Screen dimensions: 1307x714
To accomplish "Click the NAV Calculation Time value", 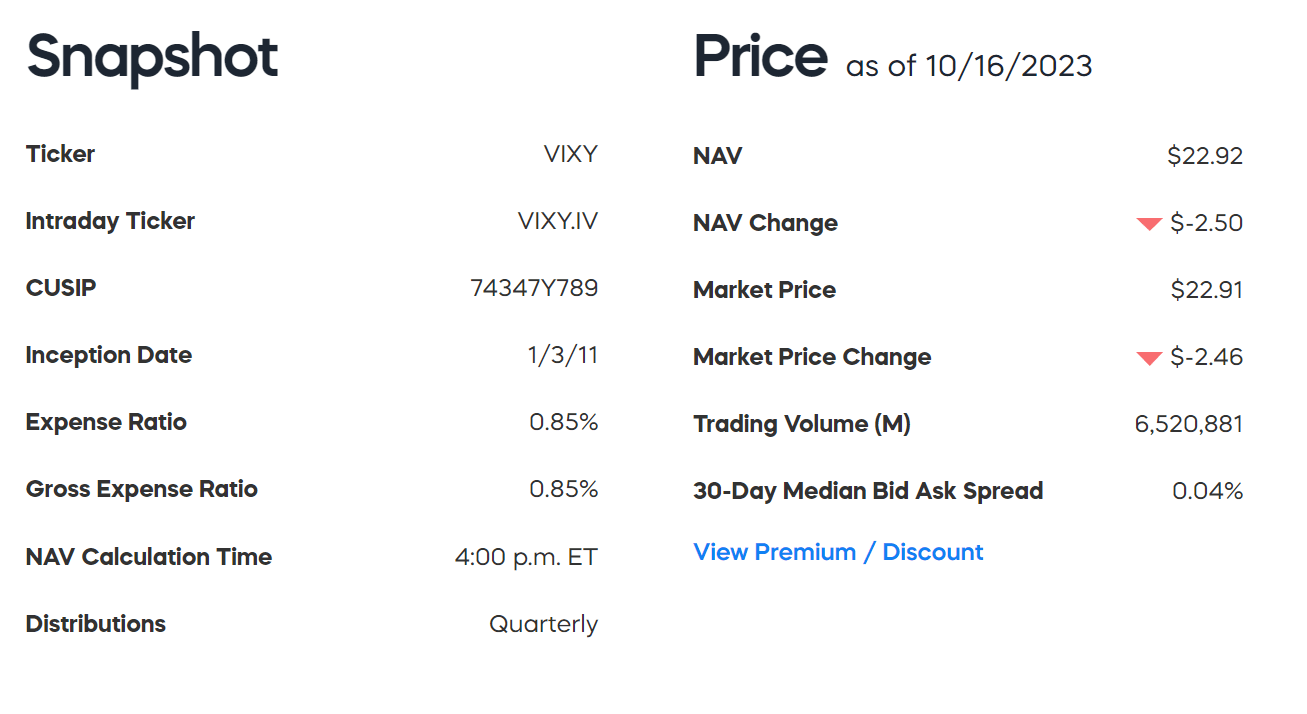I will click(x=527, y=557).
